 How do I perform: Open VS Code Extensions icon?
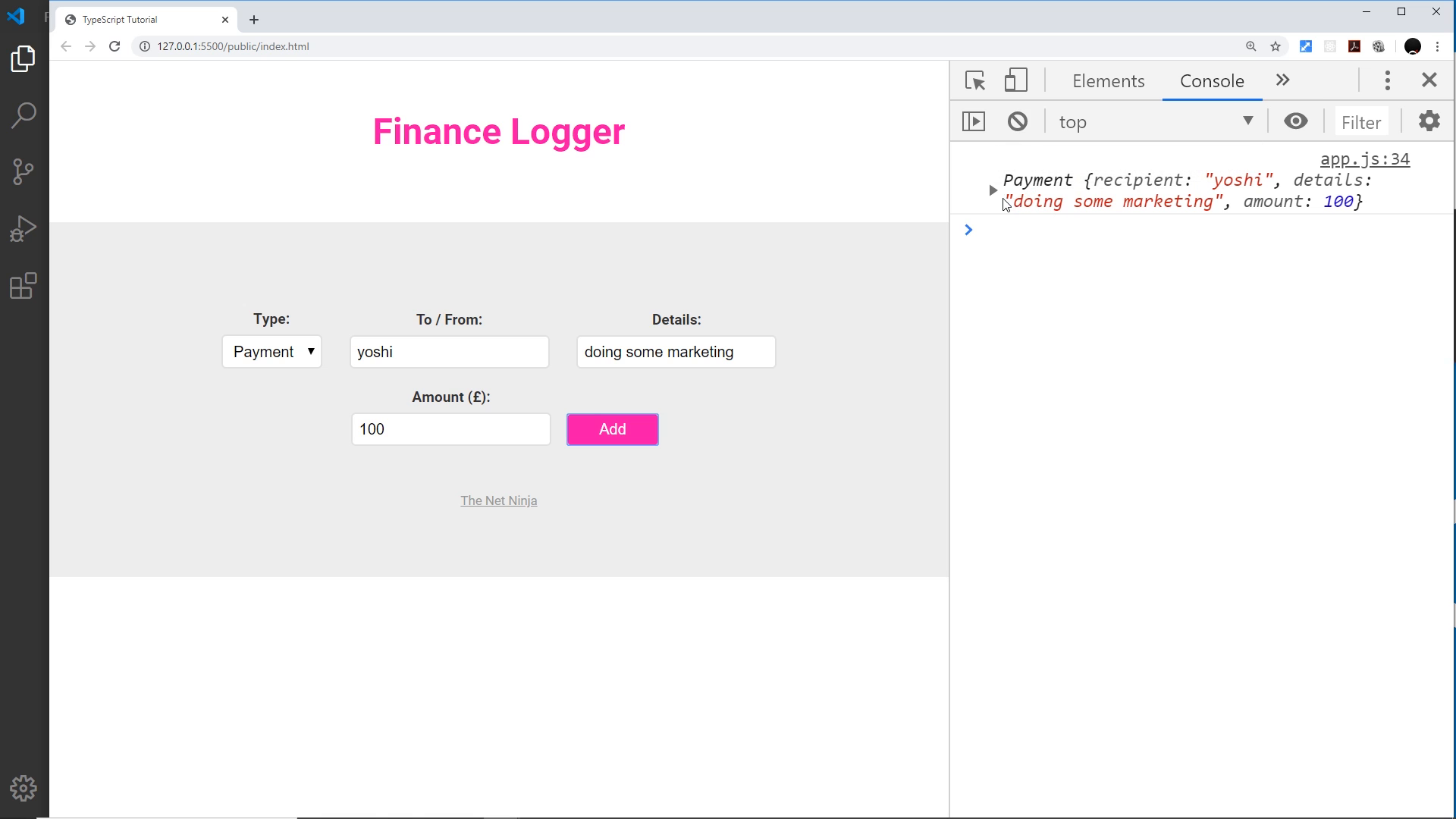(x=24, y=285)
